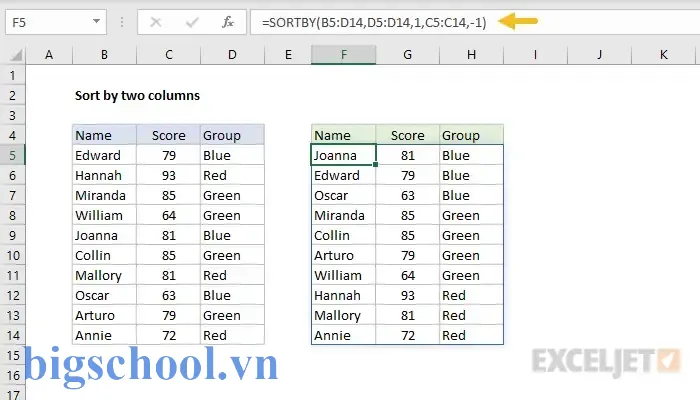Select row 10 header

(x=12, y=255)
